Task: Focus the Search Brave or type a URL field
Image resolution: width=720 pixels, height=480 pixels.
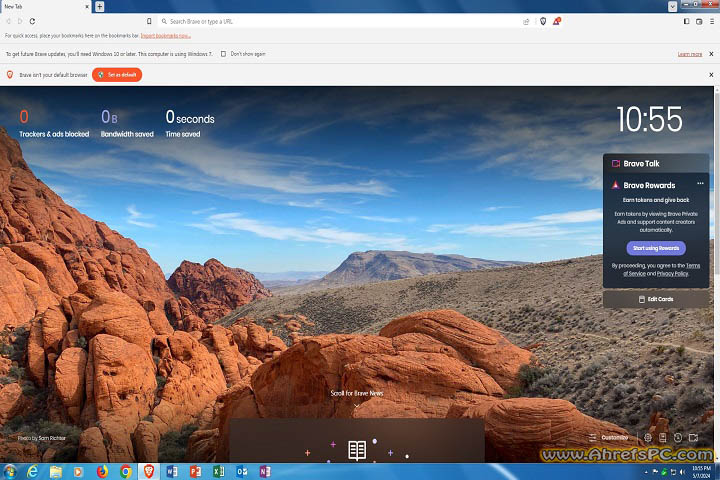Action: (340, 22)
